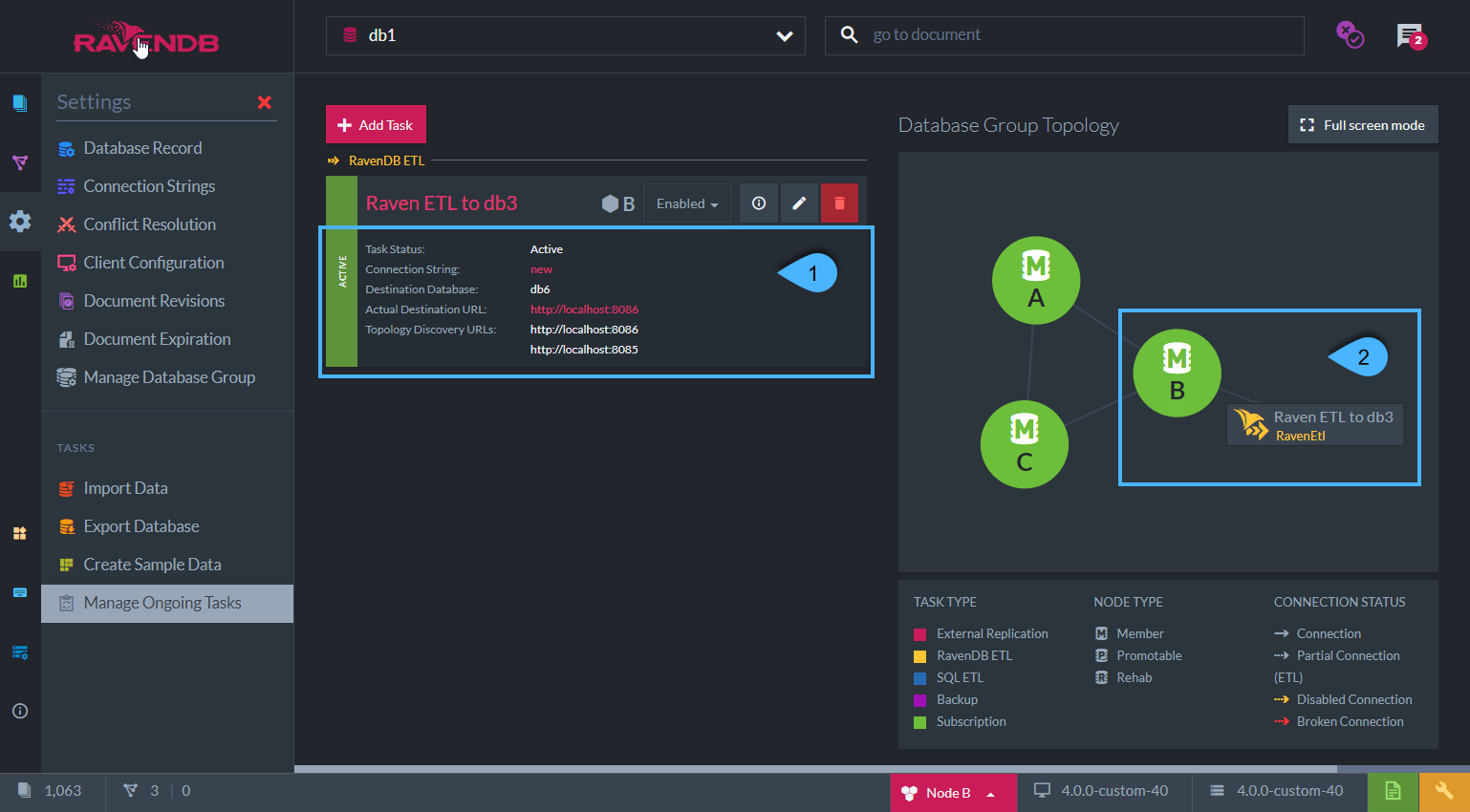
Task: Open the orange wrench tool in footer
Action: click(1444, 791)
